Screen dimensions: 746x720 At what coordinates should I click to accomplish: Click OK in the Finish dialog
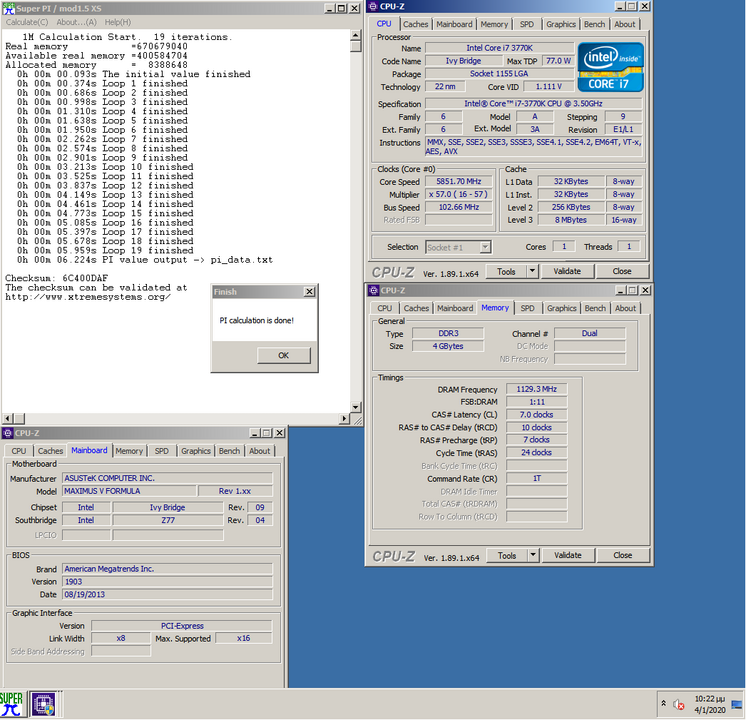[284, 355]
